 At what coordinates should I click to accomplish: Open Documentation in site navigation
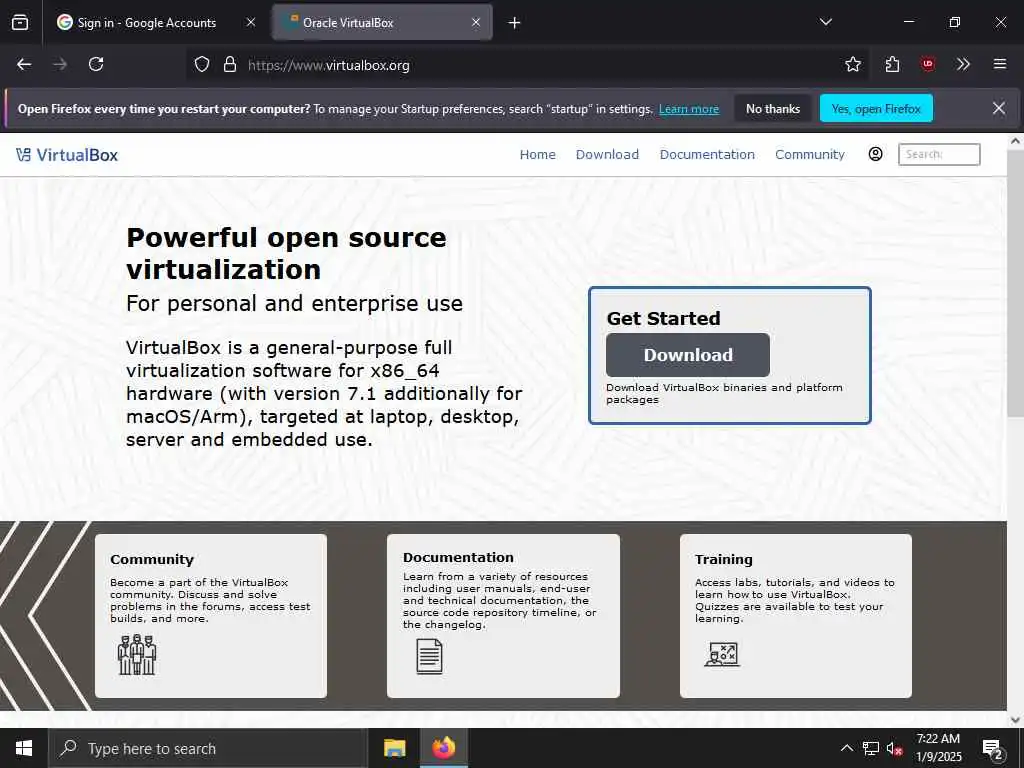[707, 155]
